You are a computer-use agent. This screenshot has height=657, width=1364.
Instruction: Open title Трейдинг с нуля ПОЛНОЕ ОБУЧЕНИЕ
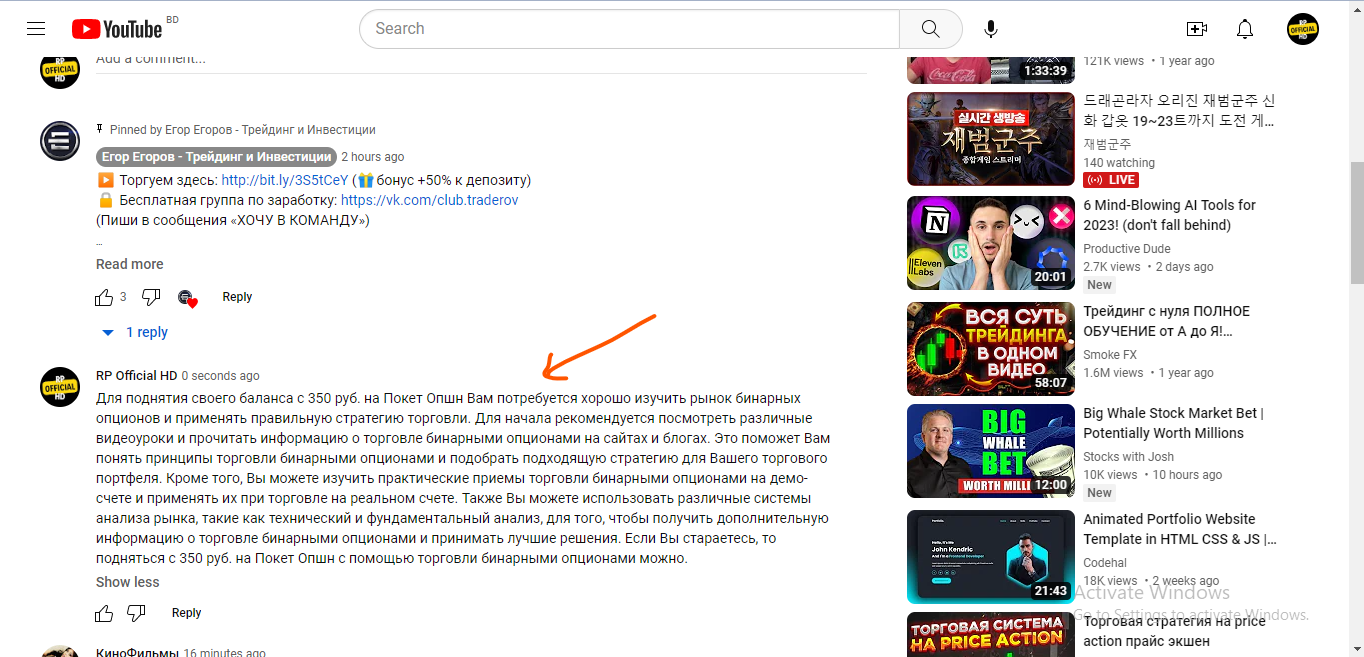(1167, 321)
